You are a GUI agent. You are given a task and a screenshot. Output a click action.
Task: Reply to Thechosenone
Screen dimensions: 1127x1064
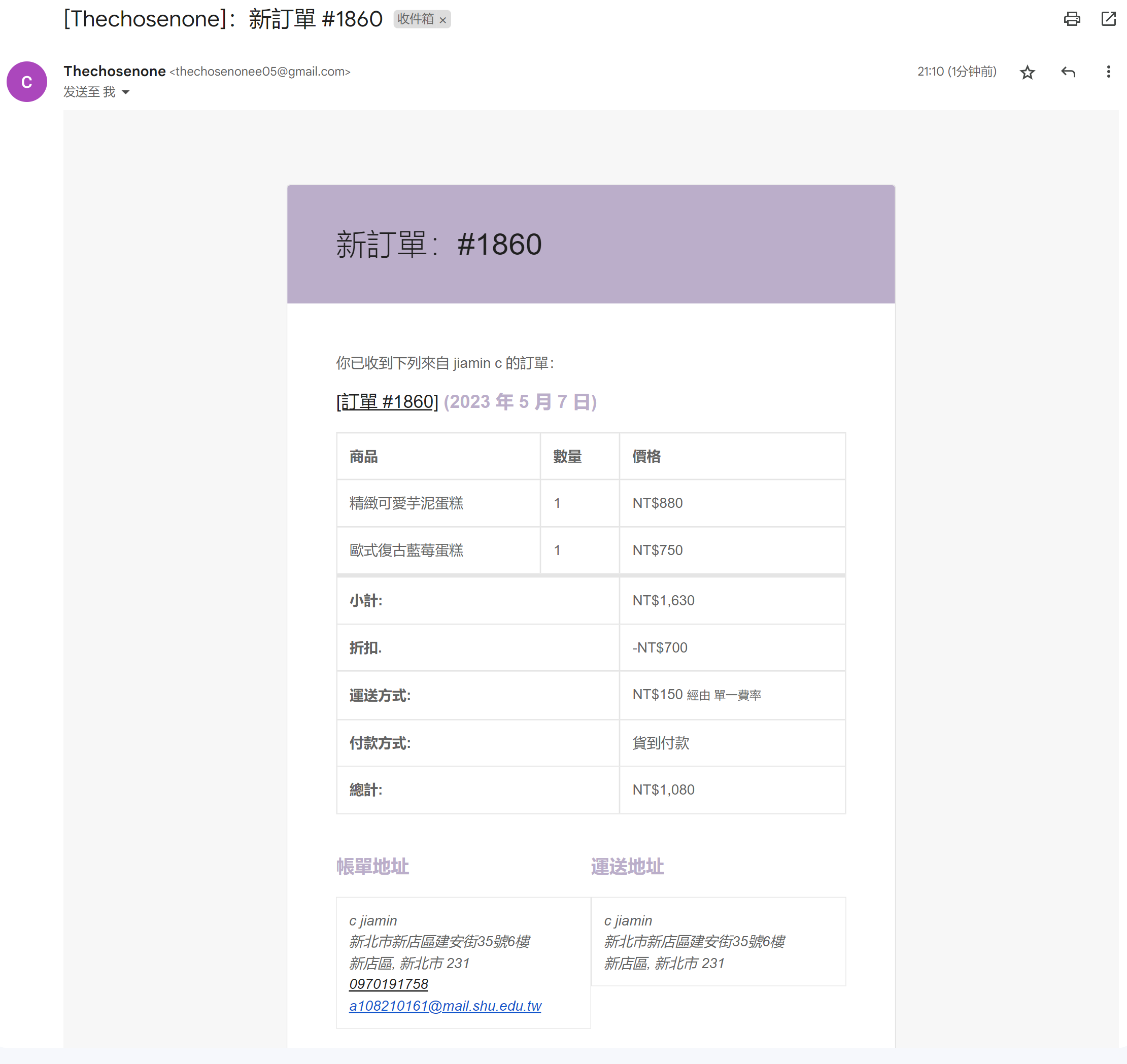click(x=1069, y=72)
